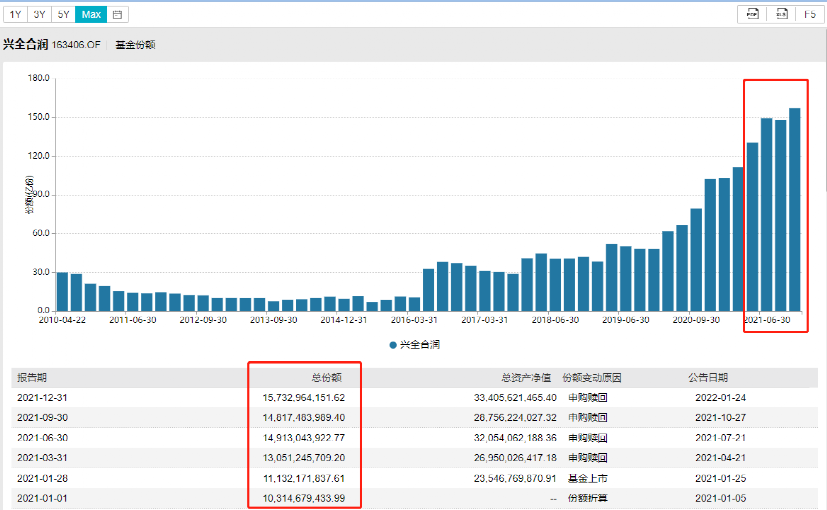Select the 1Y time range
Viewport: 827px width, 510px height.
coord(14,15)
